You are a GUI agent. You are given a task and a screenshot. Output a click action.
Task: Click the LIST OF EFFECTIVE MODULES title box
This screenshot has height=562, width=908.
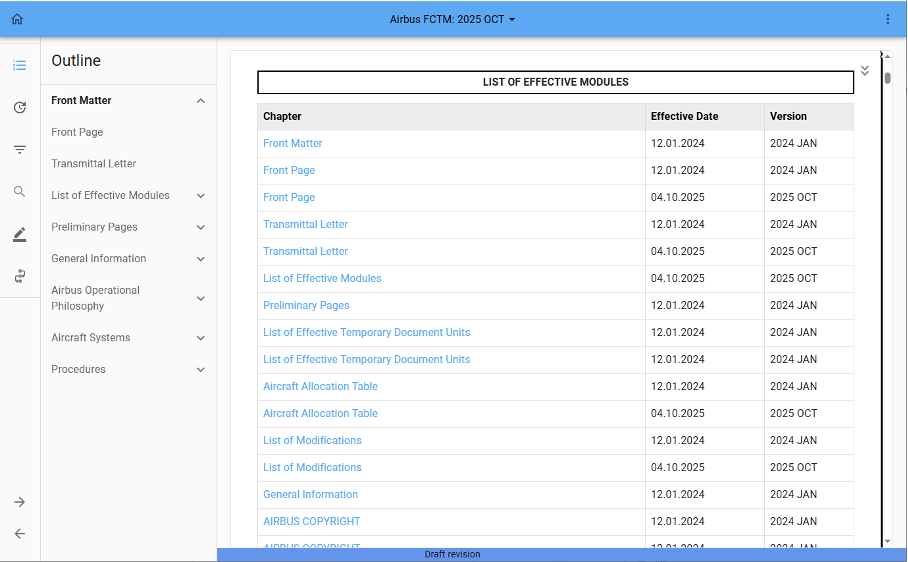[555, 82]
